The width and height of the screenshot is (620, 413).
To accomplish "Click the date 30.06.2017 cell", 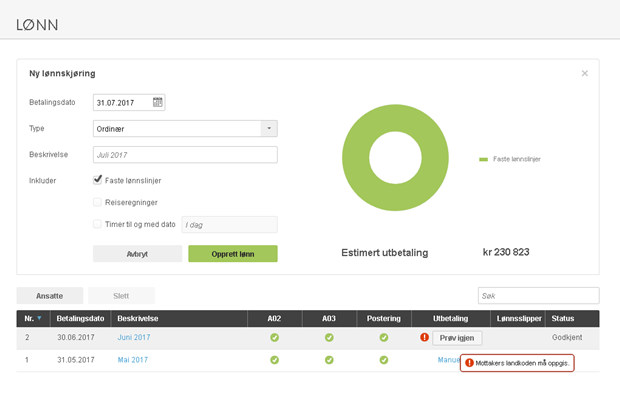I will (76, 337).
